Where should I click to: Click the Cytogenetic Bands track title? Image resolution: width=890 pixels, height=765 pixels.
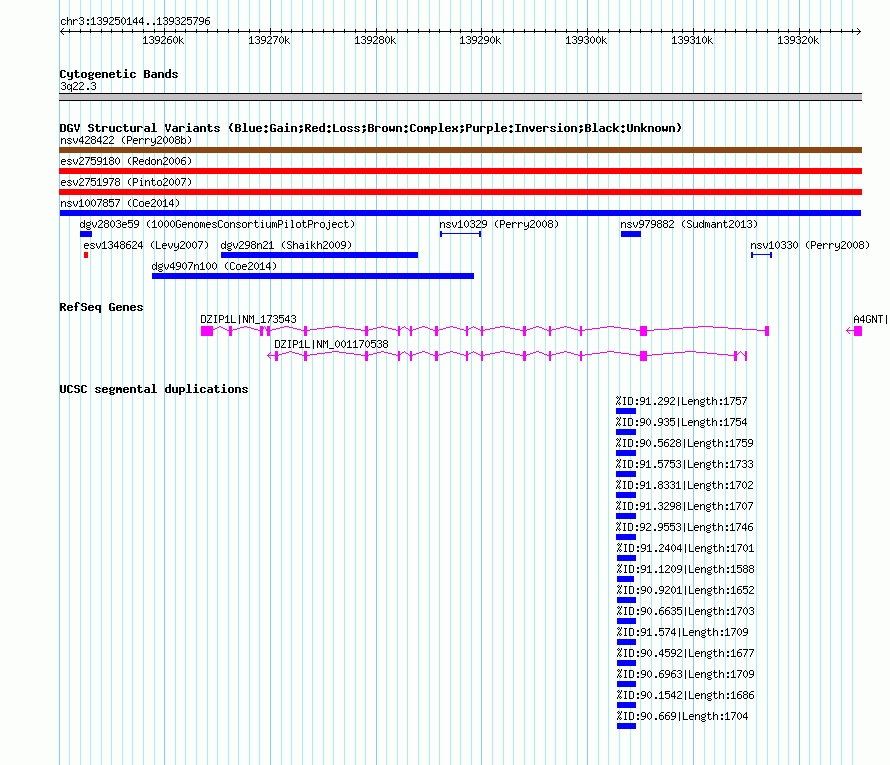[x=119, y=74]
